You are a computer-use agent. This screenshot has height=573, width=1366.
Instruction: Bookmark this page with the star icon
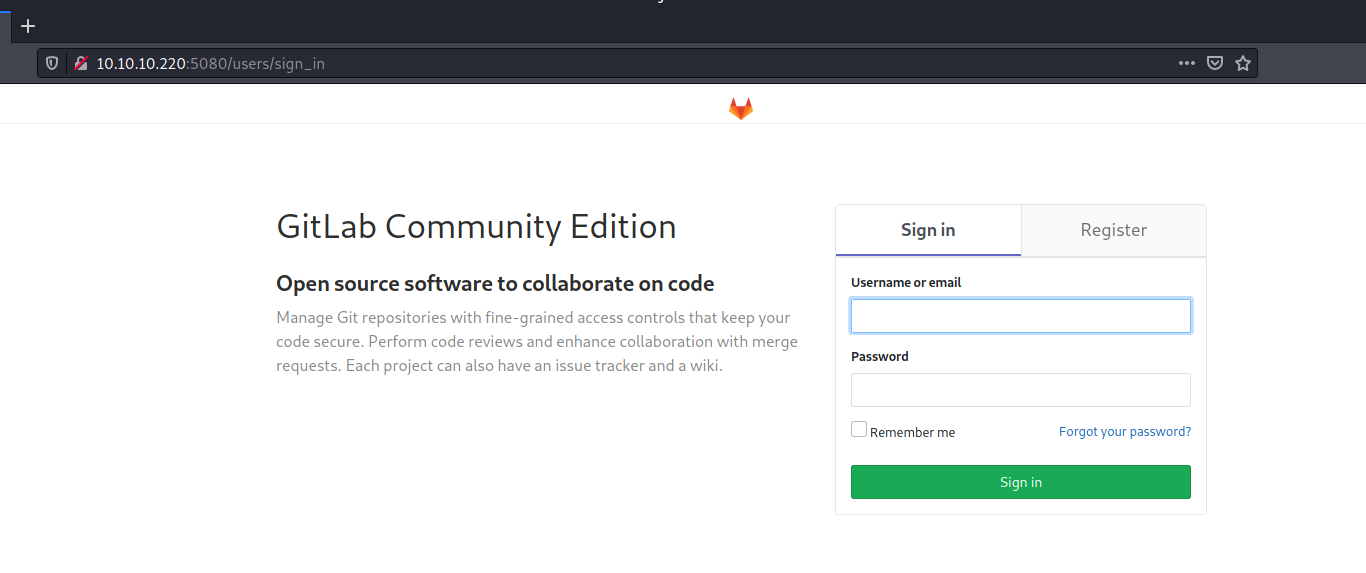click(1243, 63)
